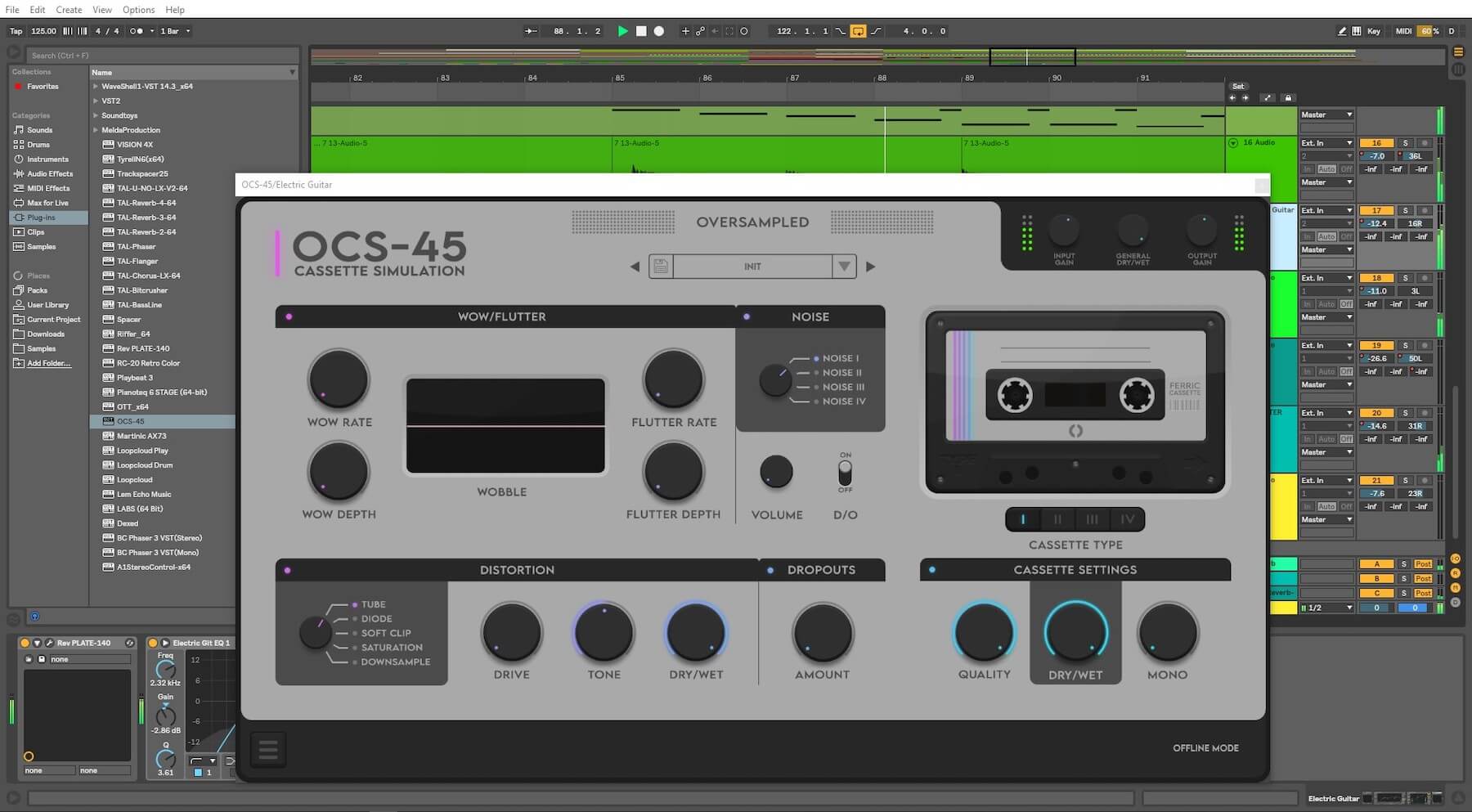Open Key map mode
The width and height of the screenshot is (1472, 812).
pyautogui.click(x=1374, y=31)
